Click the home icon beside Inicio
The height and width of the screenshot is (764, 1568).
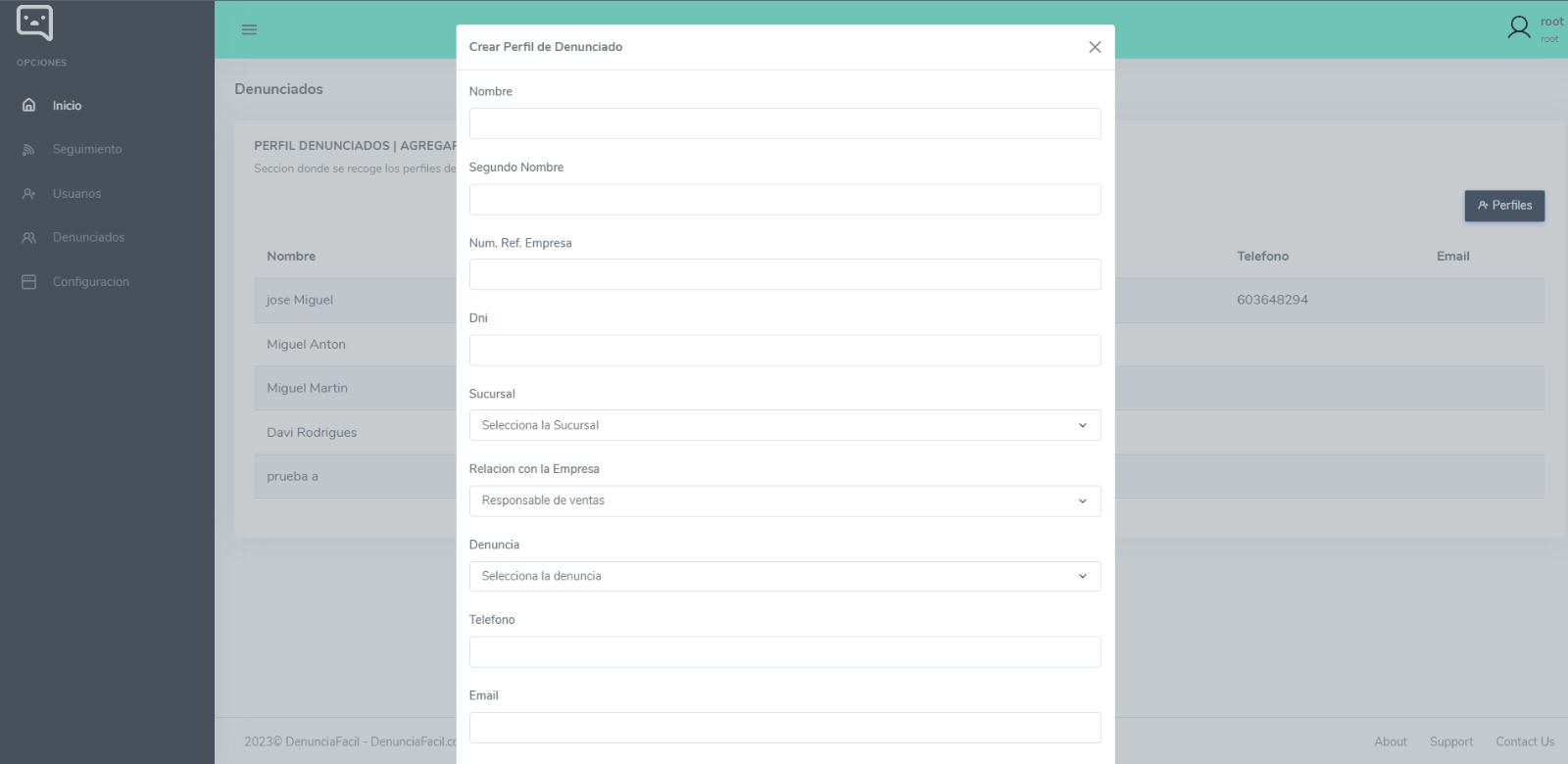tap(29, 105)
